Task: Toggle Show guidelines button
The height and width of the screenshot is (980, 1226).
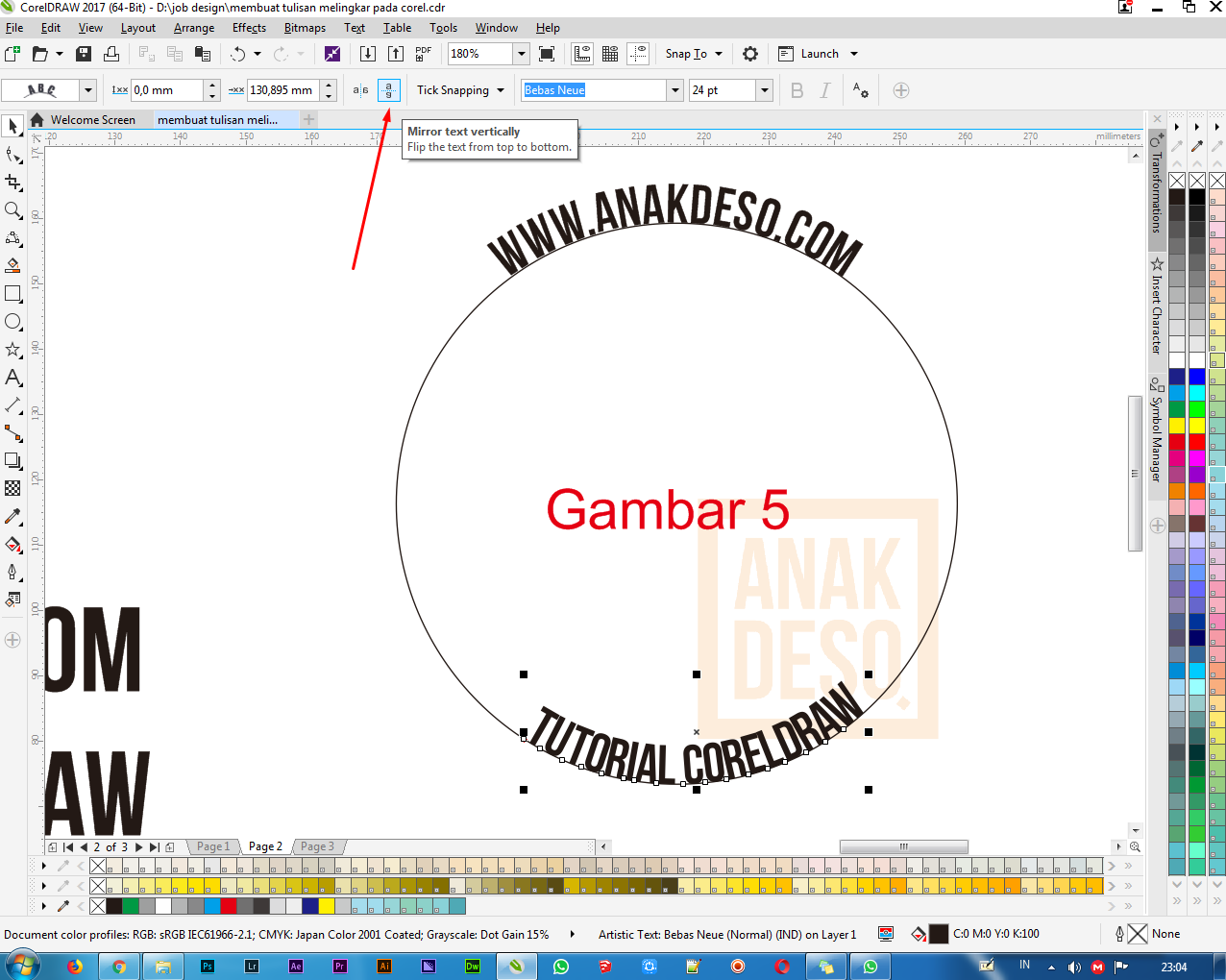Action: click(x=638, y=54)
